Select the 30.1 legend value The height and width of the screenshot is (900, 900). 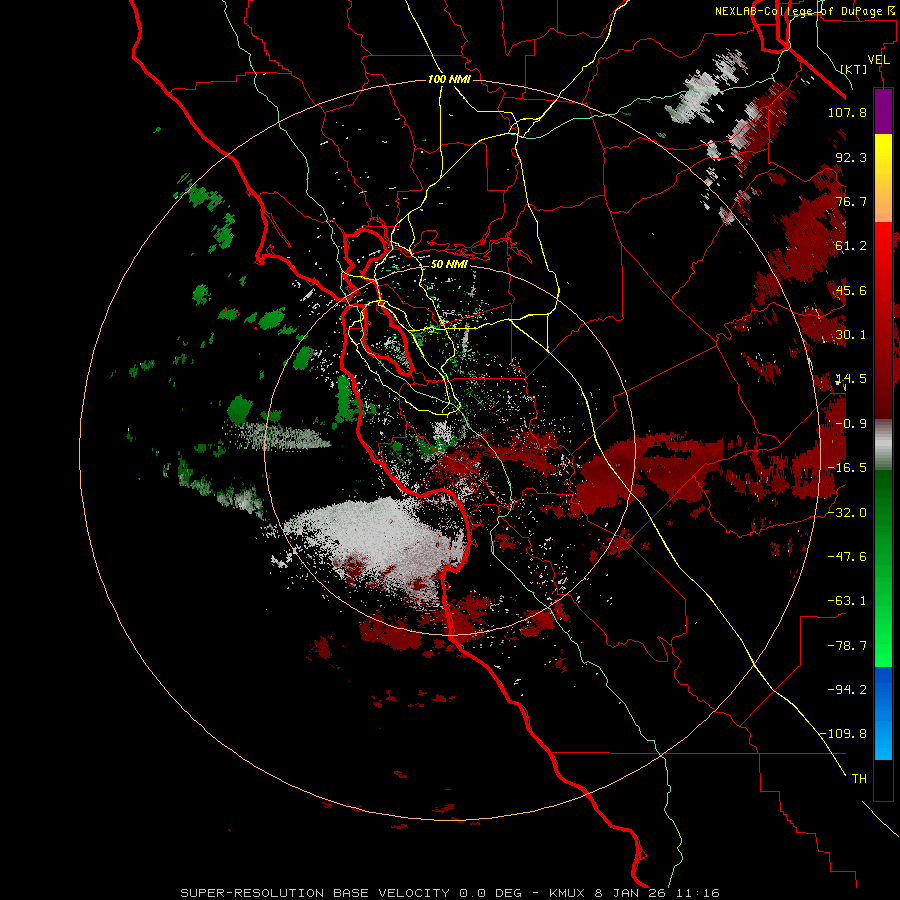[851, 335]
